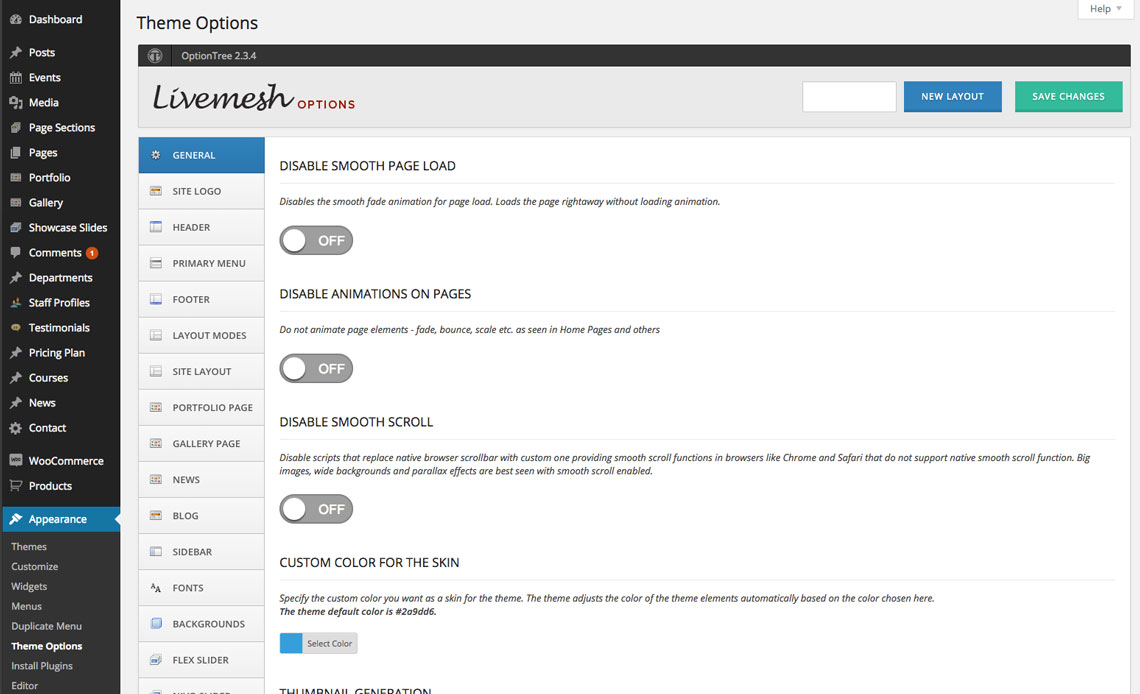1140x694 pixels.
Task: Click the Comments icon with the red badge
Action: [x=14, y=252]
